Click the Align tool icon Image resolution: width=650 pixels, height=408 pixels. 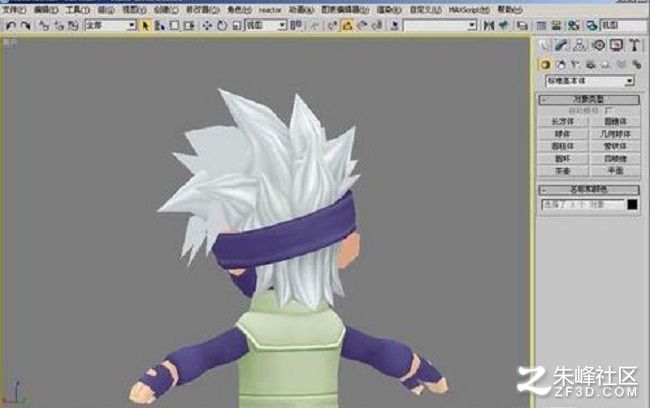503,26
